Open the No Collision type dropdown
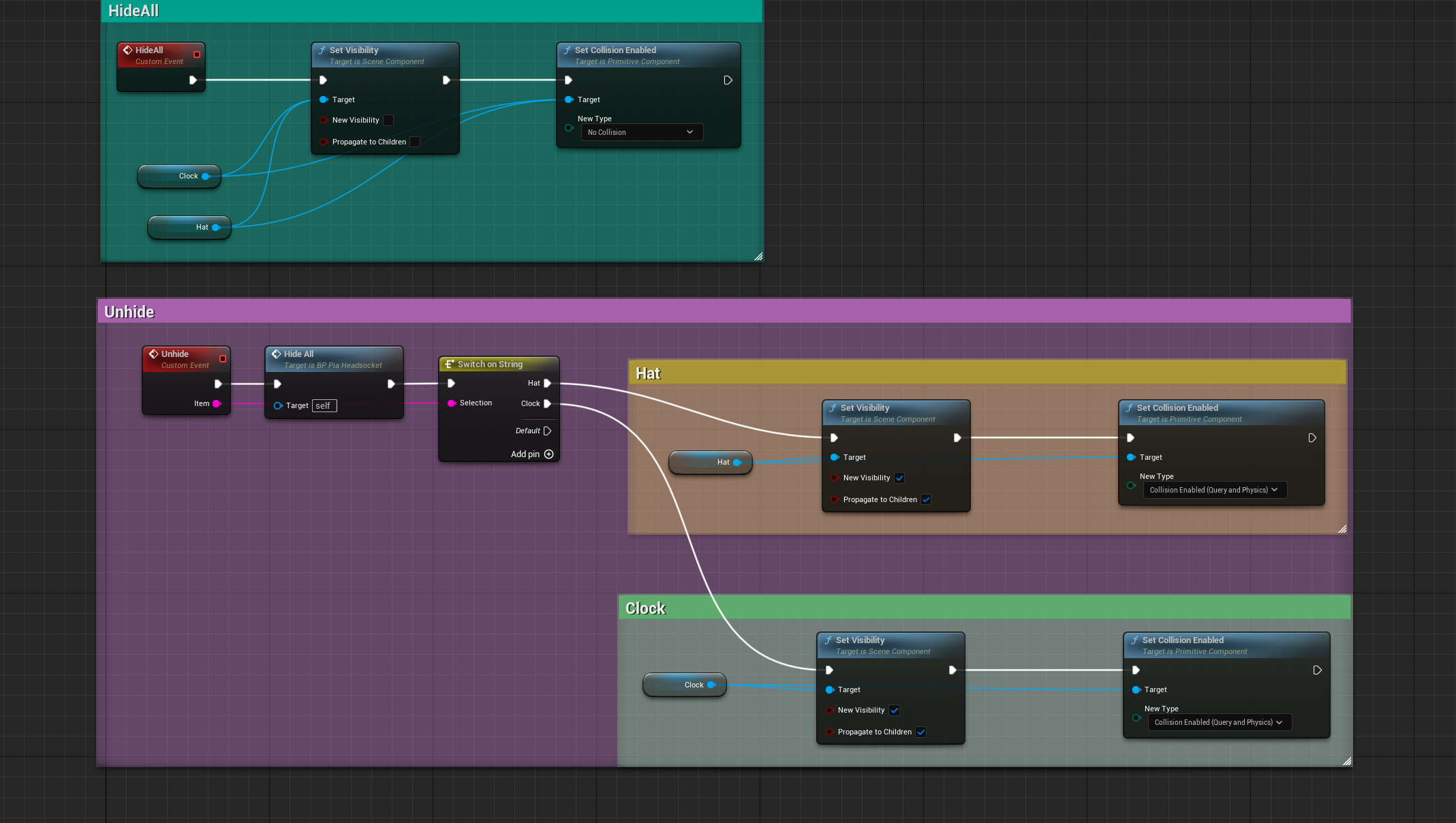1456x823 pixels. click(x=642, y=132)
